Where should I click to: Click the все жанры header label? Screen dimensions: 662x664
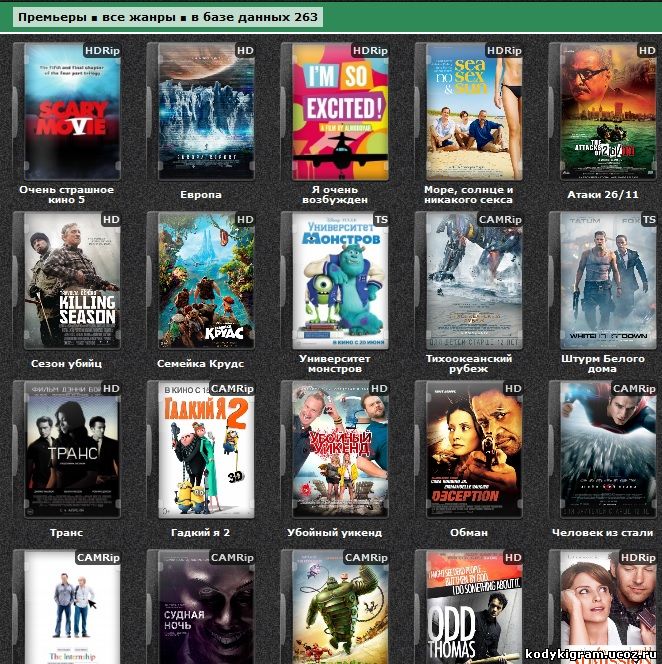pos(138,17)
